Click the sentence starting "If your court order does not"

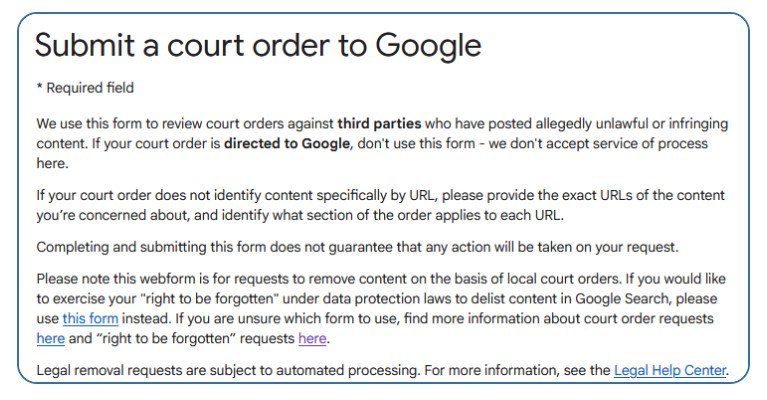pos(381,205)
